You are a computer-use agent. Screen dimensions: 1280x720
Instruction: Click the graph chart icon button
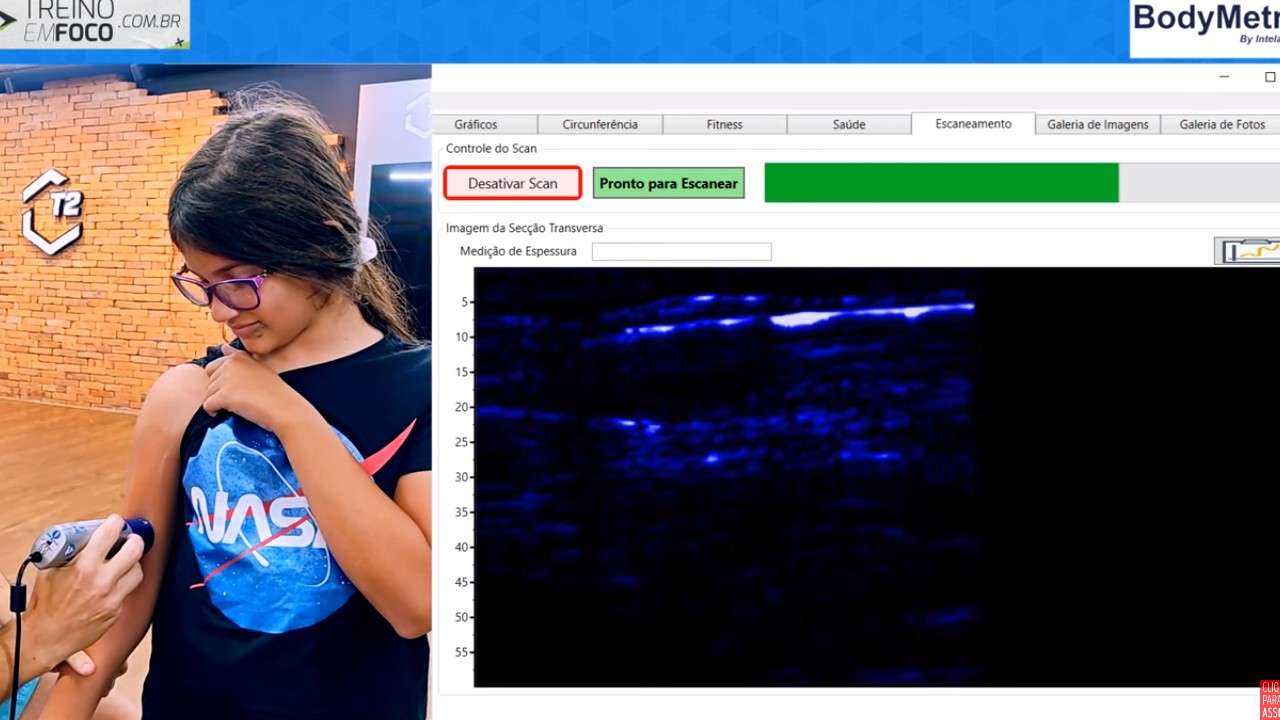(x=1247, y=251)
